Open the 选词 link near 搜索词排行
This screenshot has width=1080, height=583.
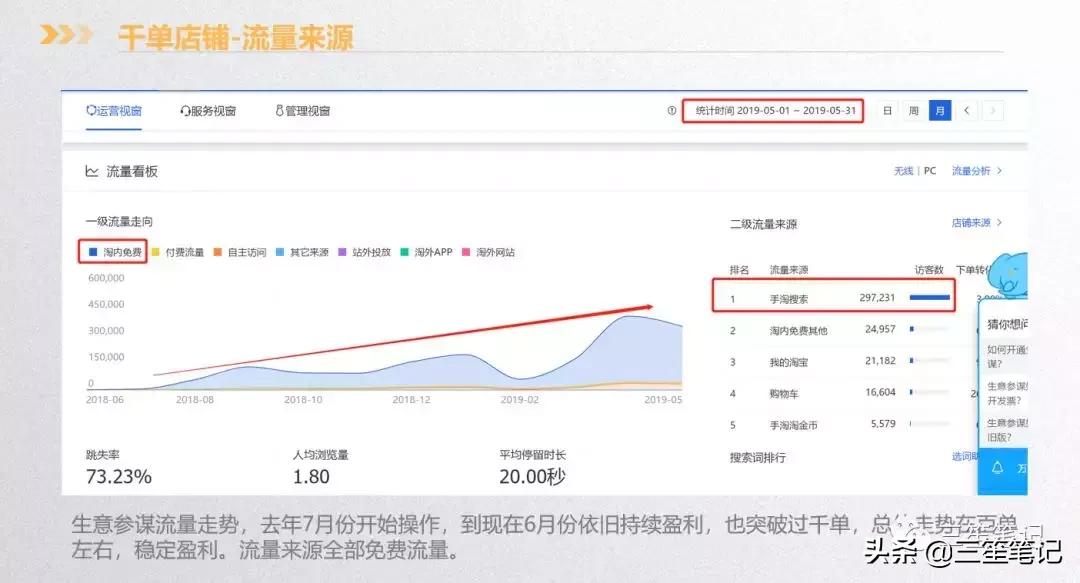tap(961, 456)
